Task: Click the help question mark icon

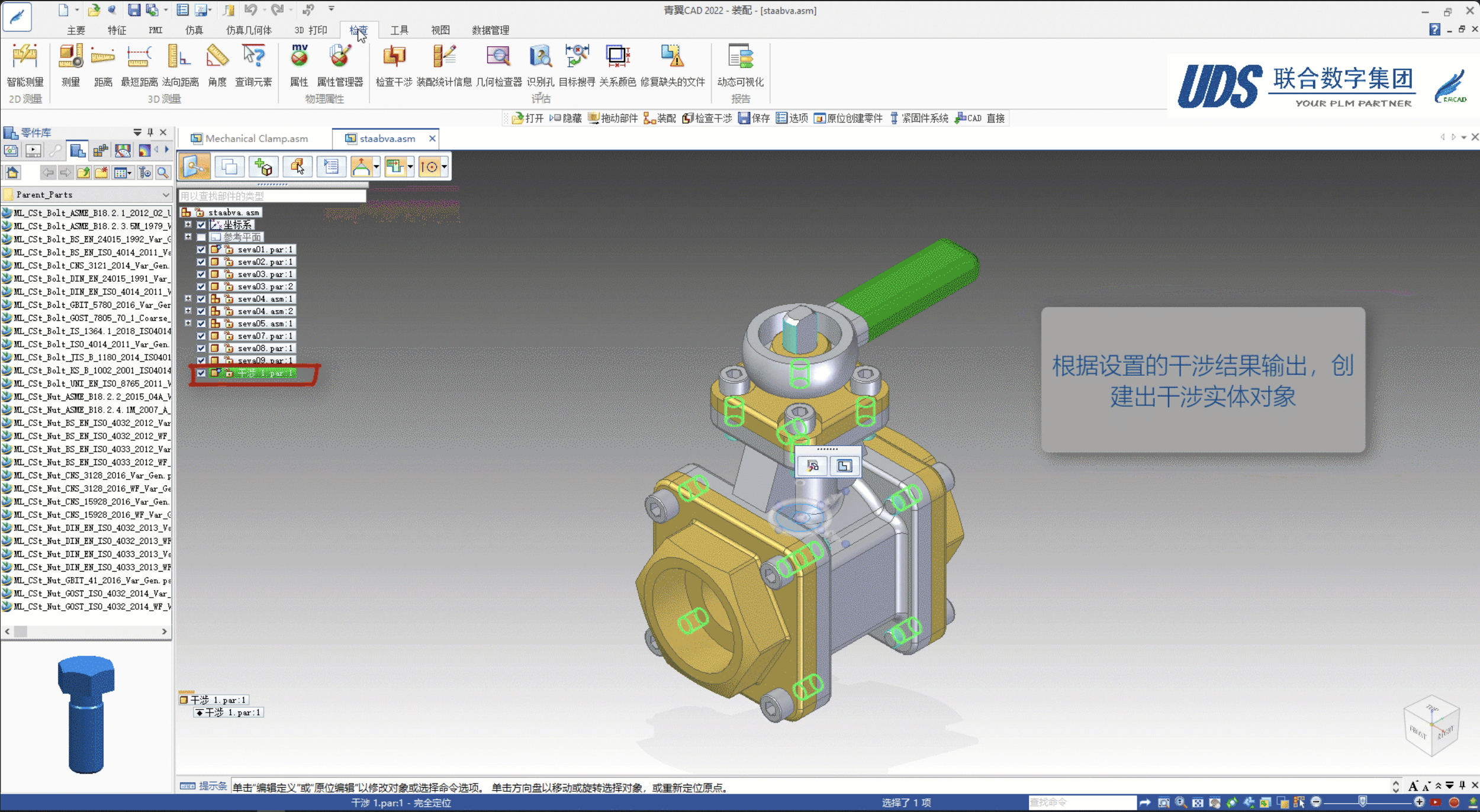Action: (1434, 30)
